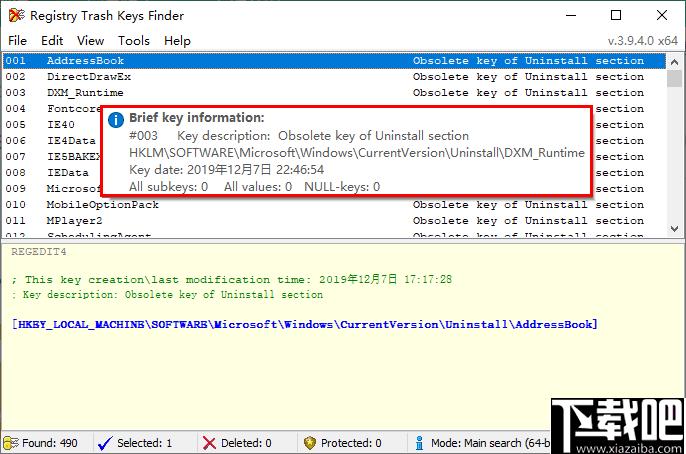686x454 pixels.
Task: Click 'Protected: 0' in status bar
Action: pyautogui.click(x=351, y=443)
